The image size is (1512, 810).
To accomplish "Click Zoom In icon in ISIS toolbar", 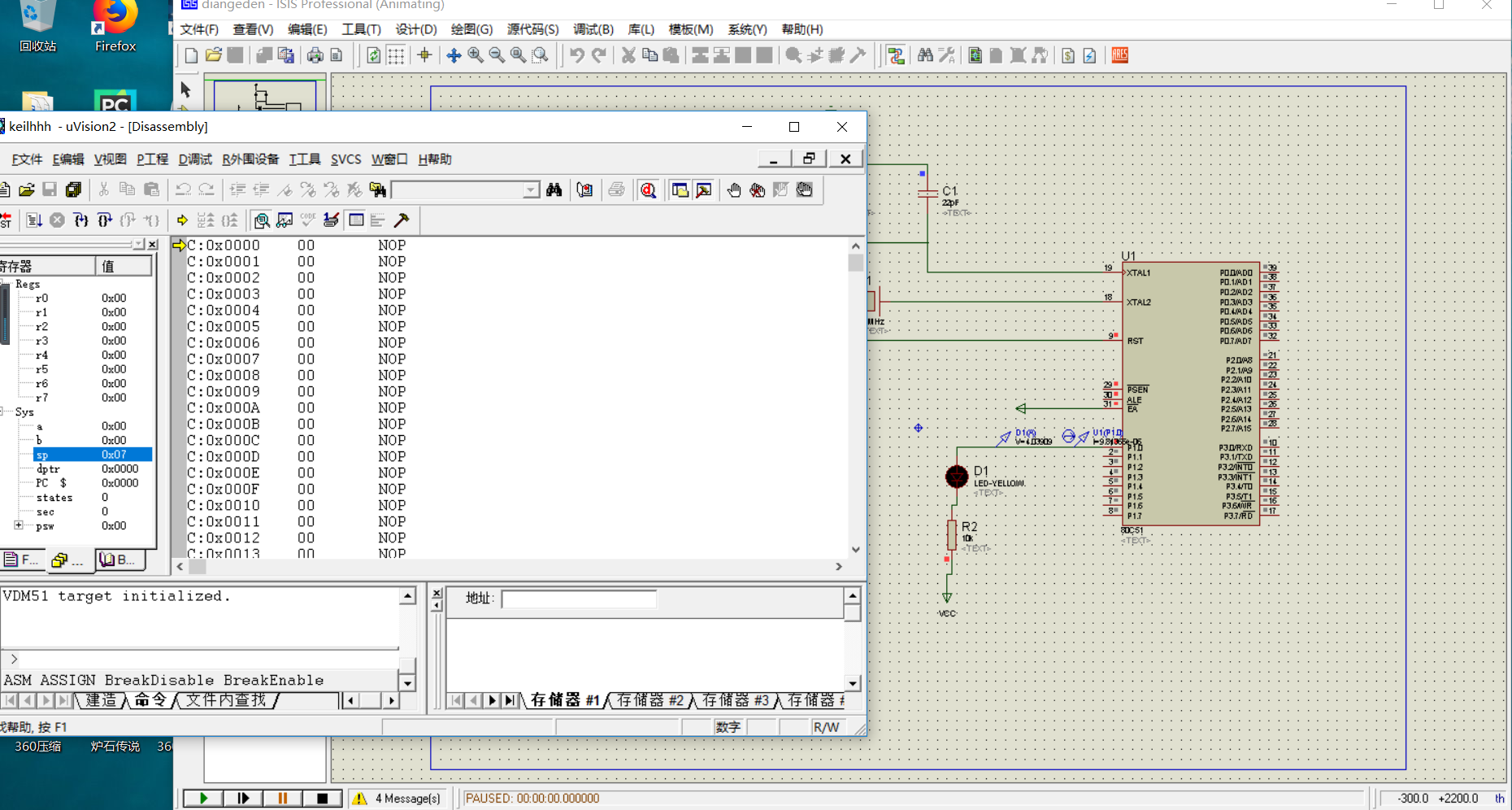I will click(476, 55).
